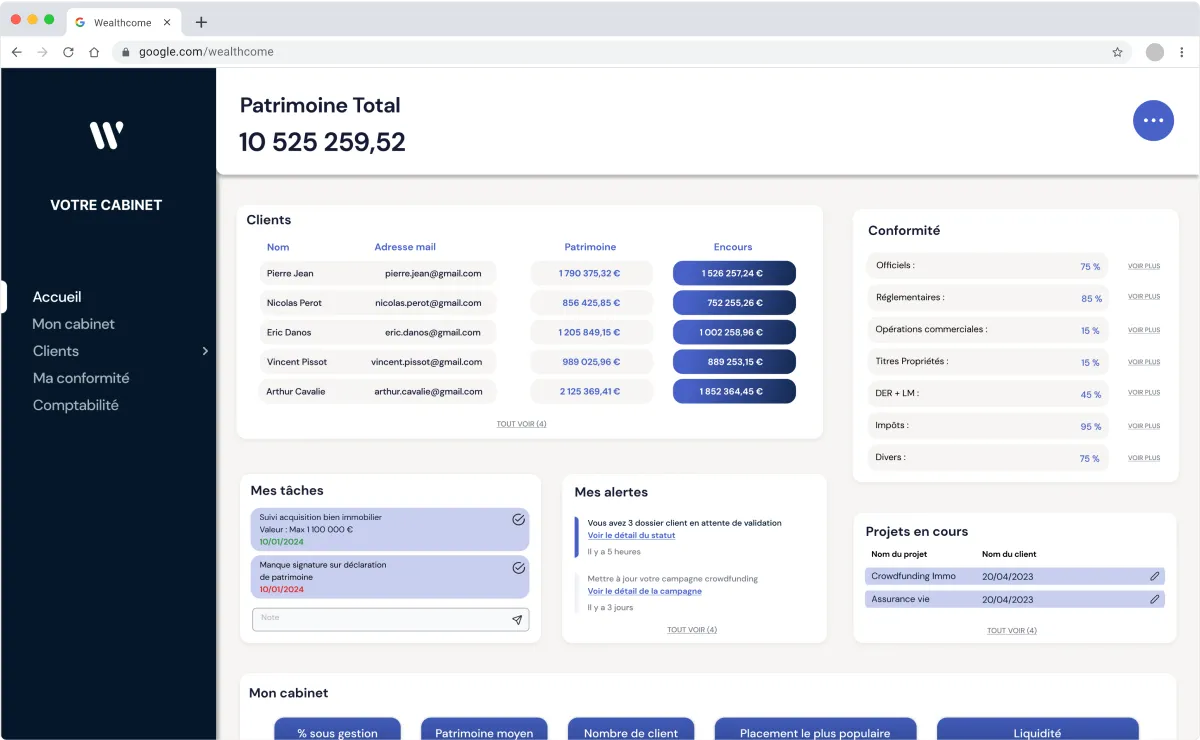Open the browser profile avatar
This screenshot has height=740, width=1200.
coord(1155,52)
